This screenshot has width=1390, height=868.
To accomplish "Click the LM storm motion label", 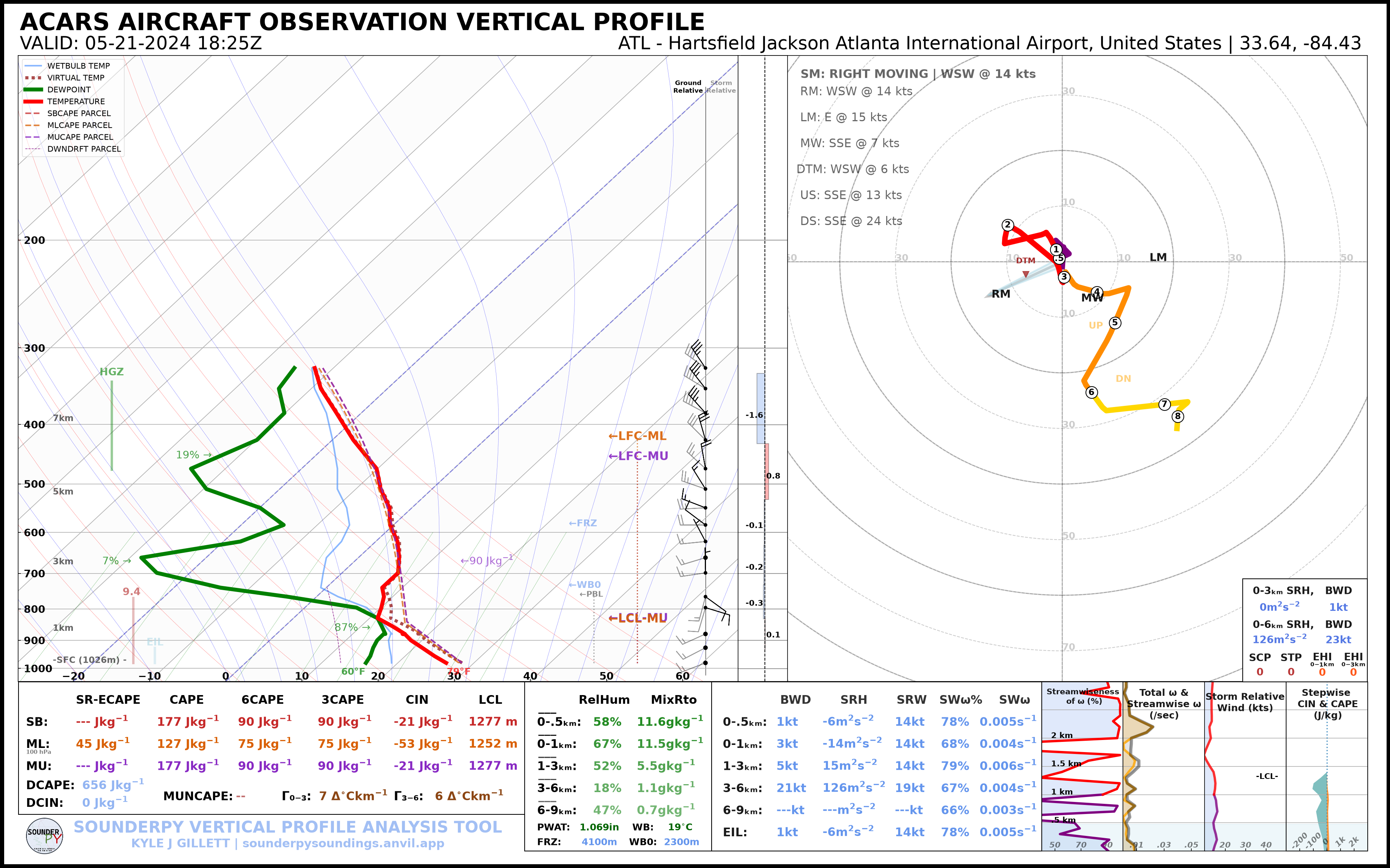I will 1158,257.
